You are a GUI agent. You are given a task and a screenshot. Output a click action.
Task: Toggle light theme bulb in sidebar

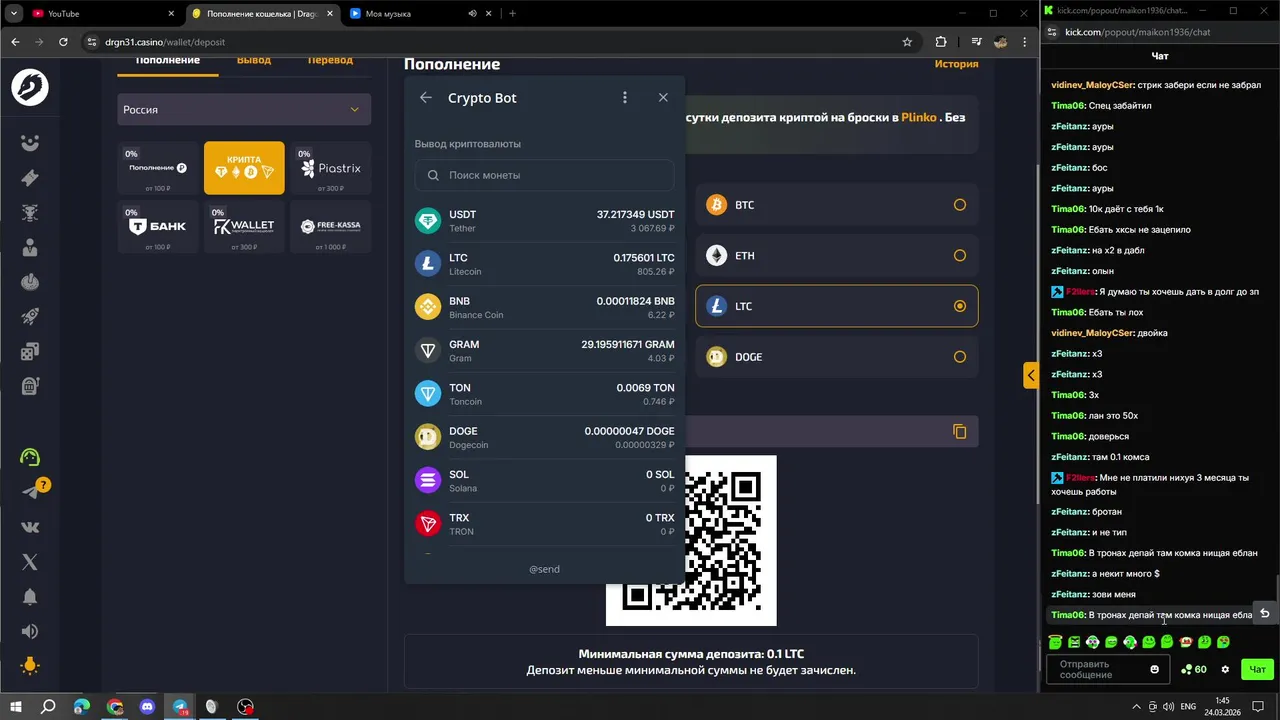click(30, 666)
